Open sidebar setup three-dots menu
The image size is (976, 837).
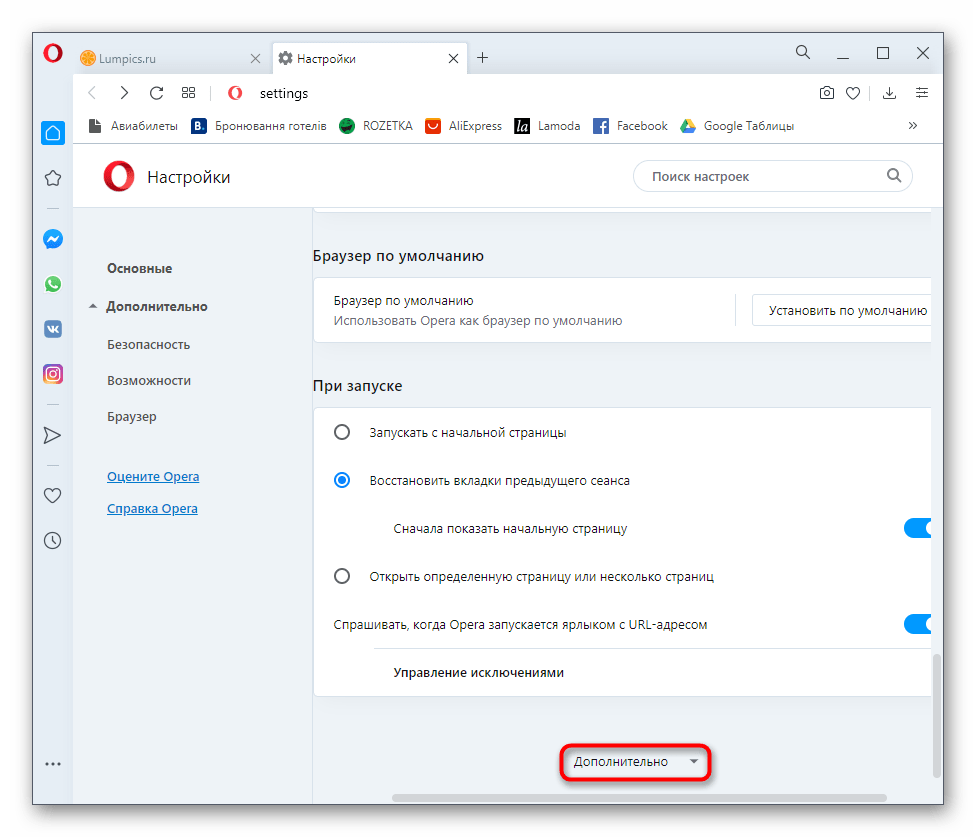pyautogui.click(x=53, y=764)
